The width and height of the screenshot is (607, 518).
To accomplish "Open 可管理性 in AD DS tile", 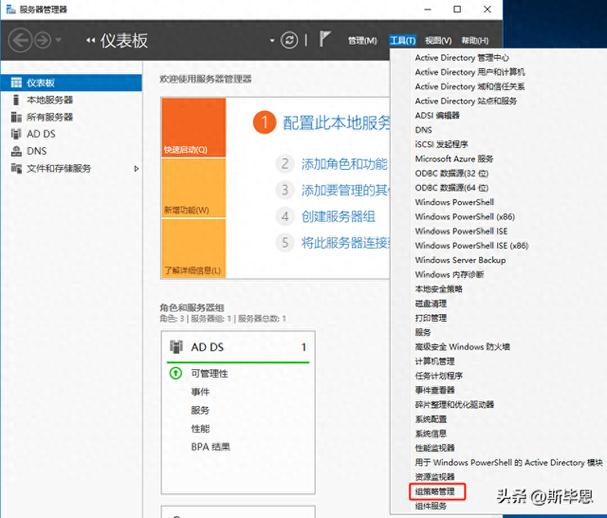I will point(209,374).
